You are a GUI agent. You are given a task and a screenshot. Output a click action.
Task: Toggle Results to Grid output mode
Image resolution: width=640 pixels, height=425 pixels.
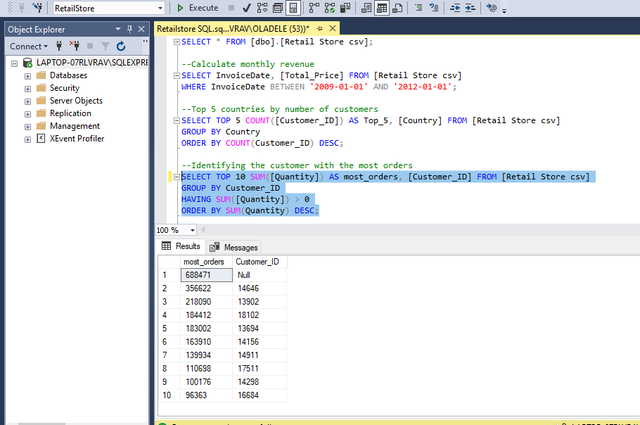pyautogui.click(x=382, y=8)
